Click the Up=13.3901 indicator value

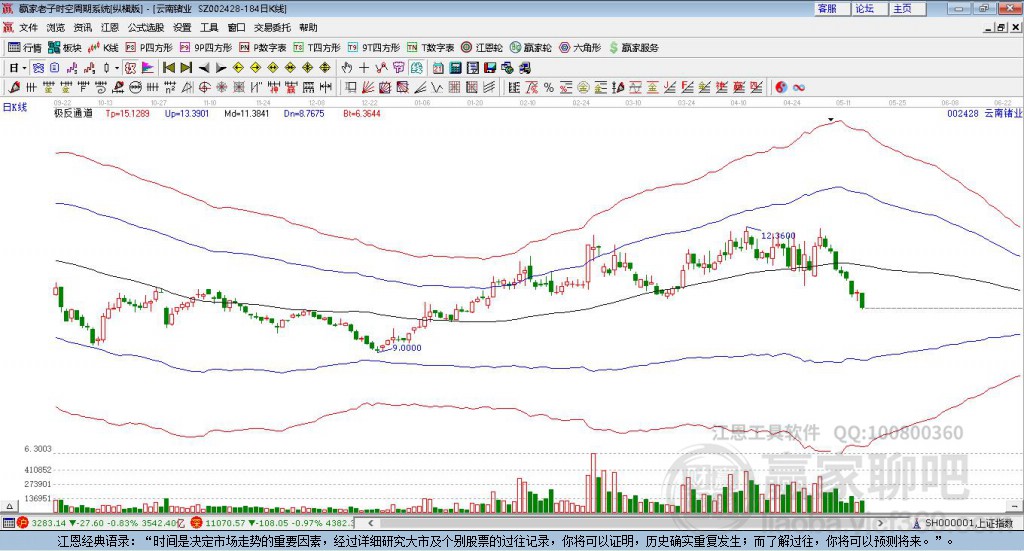[187, 114]
